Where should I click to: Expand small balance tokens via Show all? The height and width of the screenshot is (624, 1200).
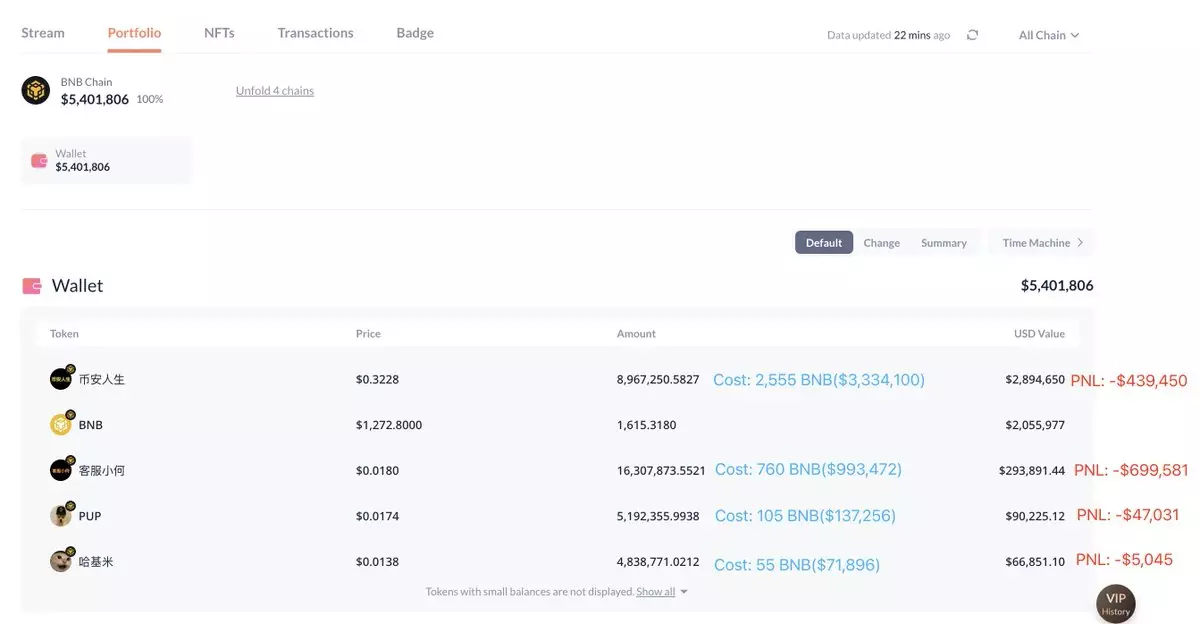pos(661,592)
